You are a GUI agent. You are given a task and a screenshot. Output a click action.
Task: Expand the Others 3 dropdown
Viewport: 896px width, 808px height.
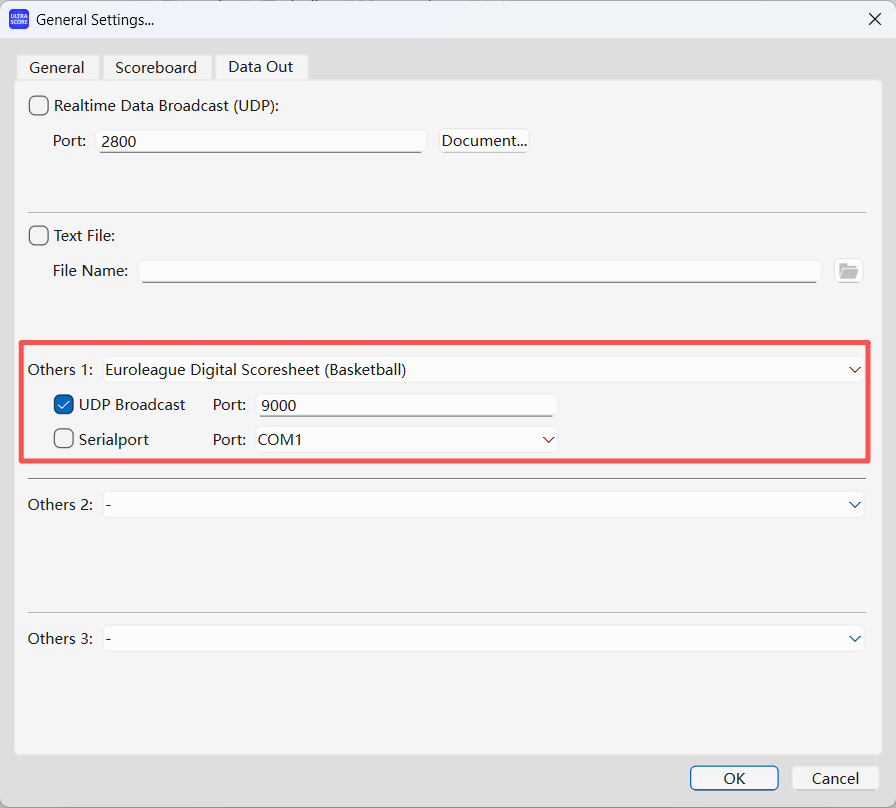pos(483,638)
